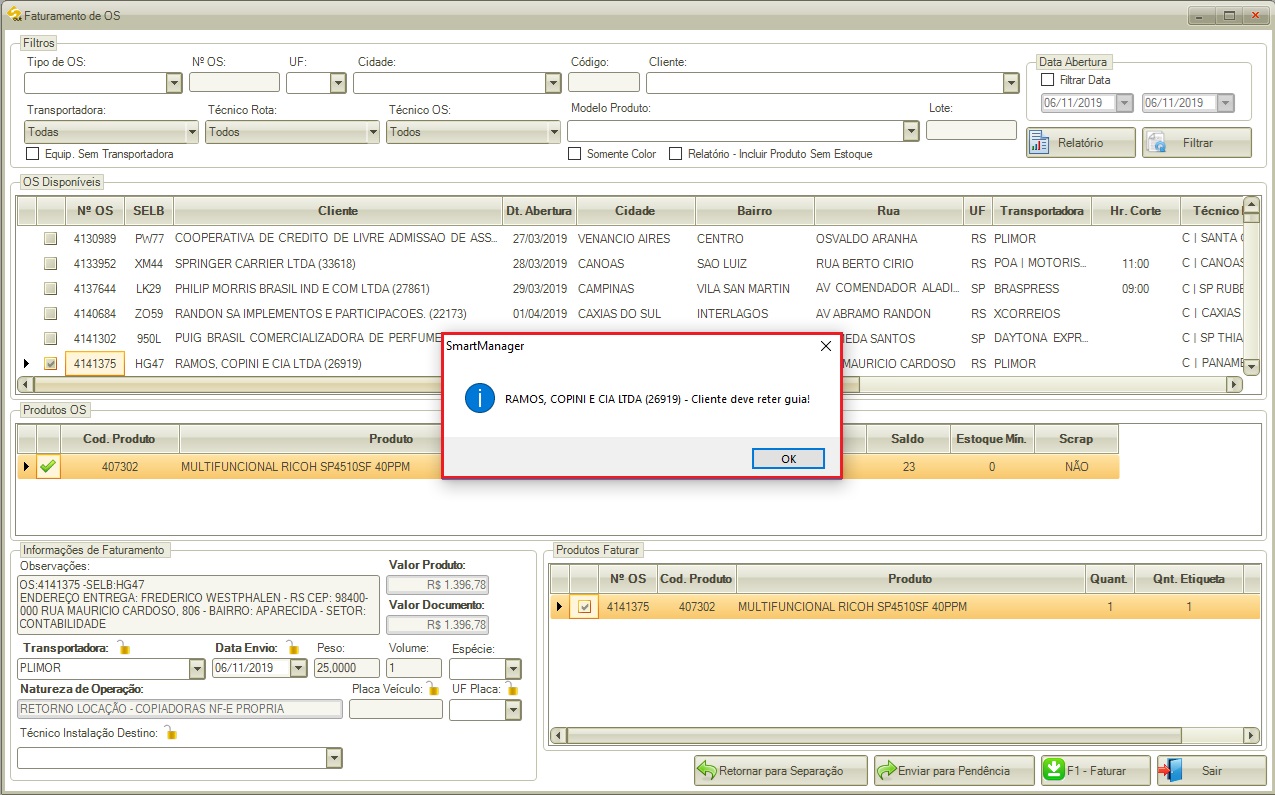Image resolution: width=1275 pixels, height=795 pixels.
Task: Toggle the Filtrar Data checkbox
Action: click(x=1048, y=80)
